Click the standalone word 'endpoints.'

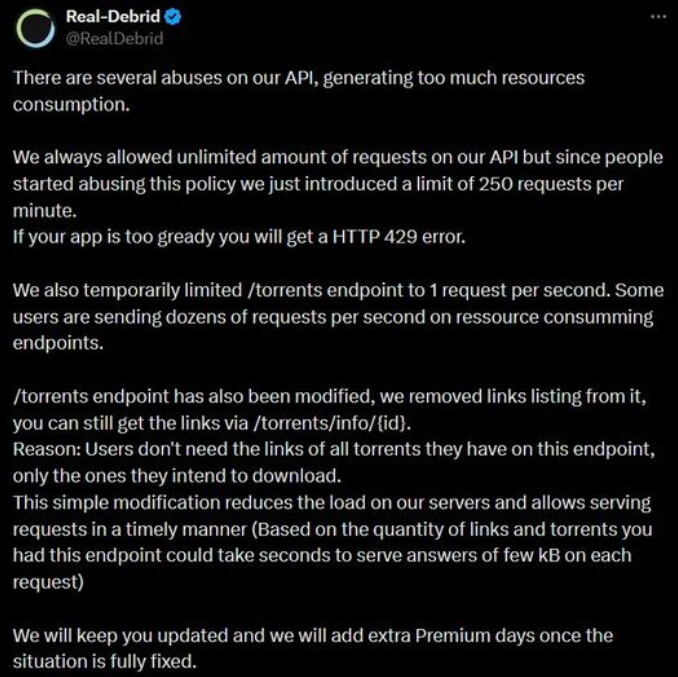coord(58,343)
